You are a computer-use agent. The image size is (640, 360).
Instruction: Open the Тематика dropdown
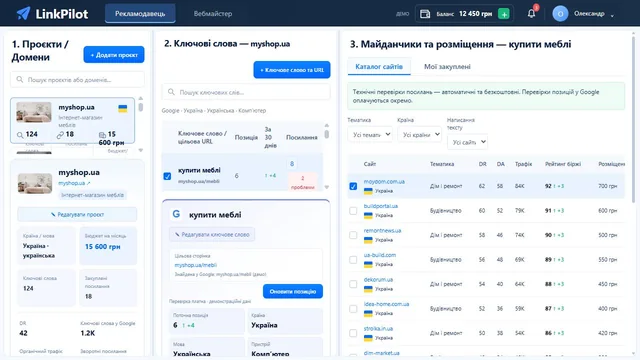370,134
